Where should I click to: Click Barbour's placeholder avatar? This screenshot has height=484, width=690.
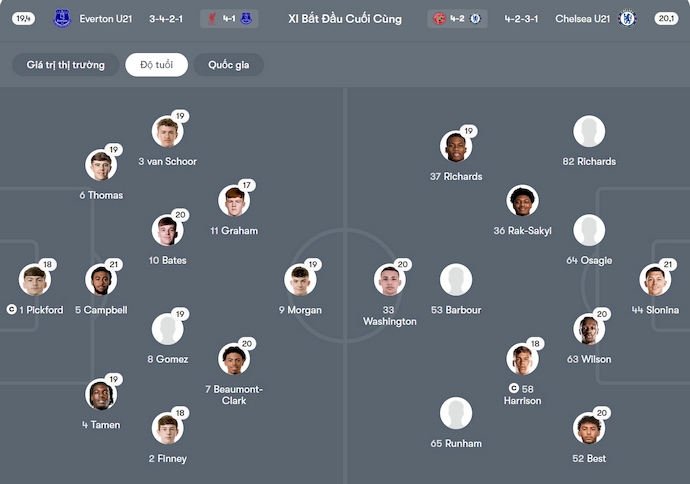click(456, 280)
